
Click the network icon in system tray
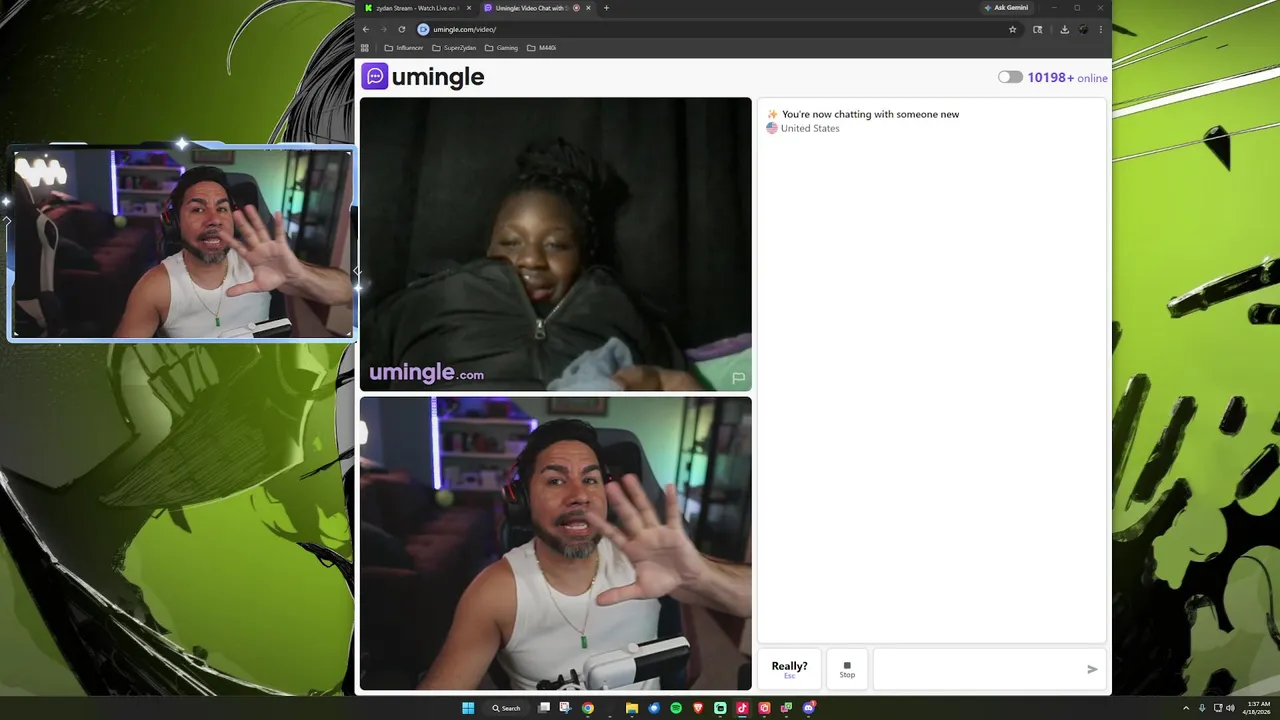pyautogui.click(x=1218, y=708)
